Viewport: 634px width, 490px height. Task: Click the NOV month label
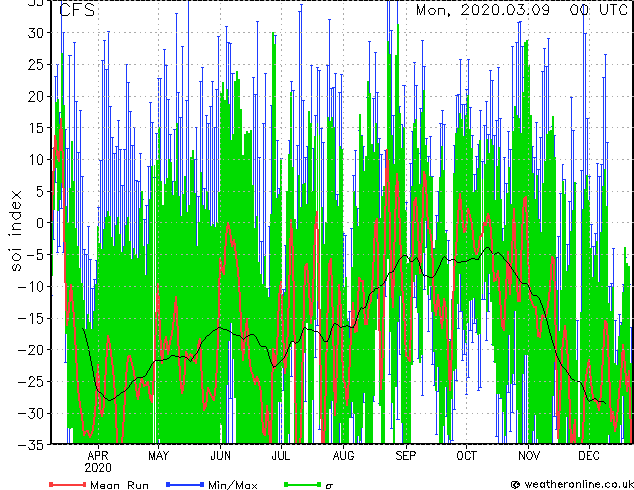[528, 456]
